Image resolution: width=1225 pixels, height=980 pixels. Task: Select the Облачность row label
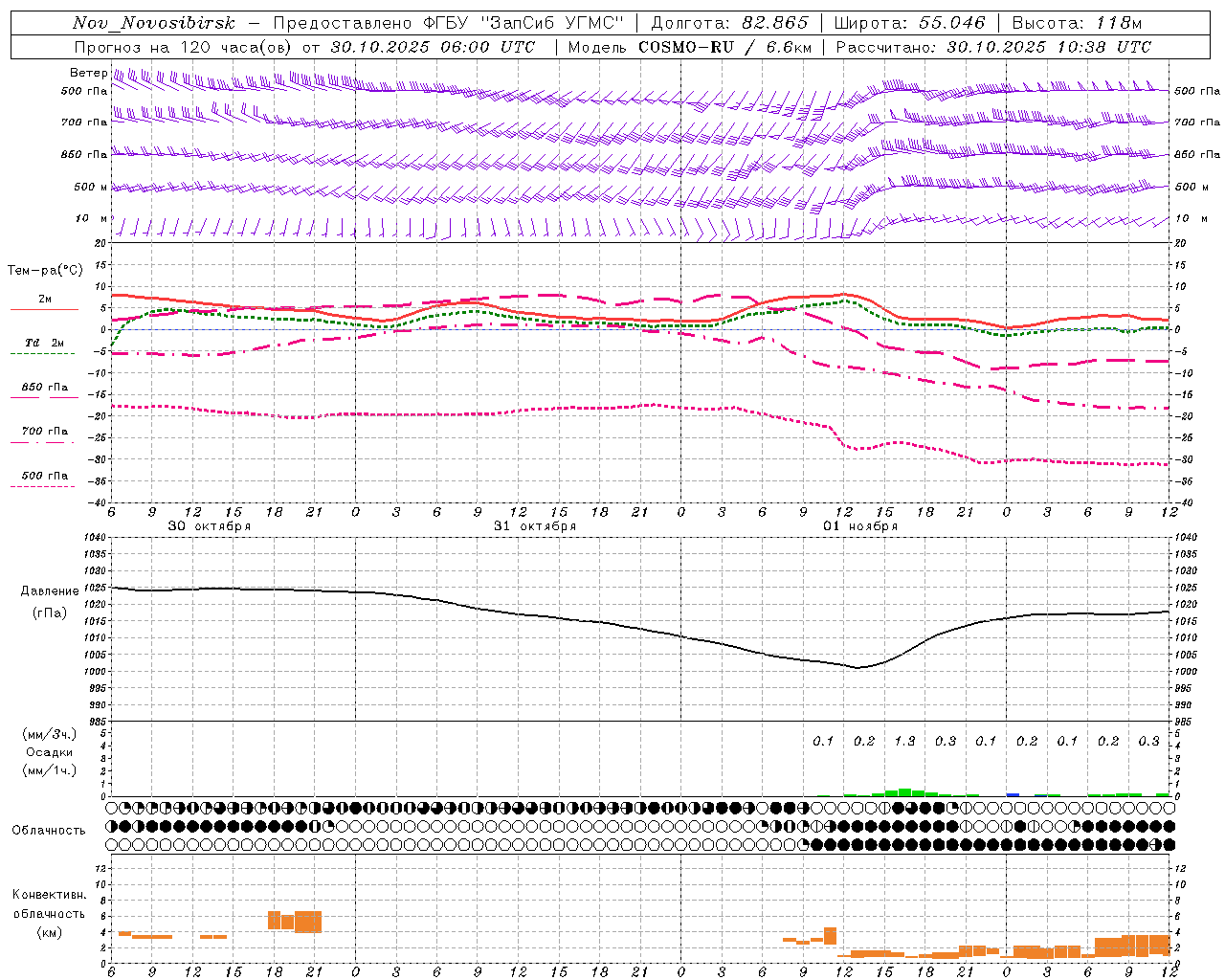pyautogui.click(x=49, y=831)
